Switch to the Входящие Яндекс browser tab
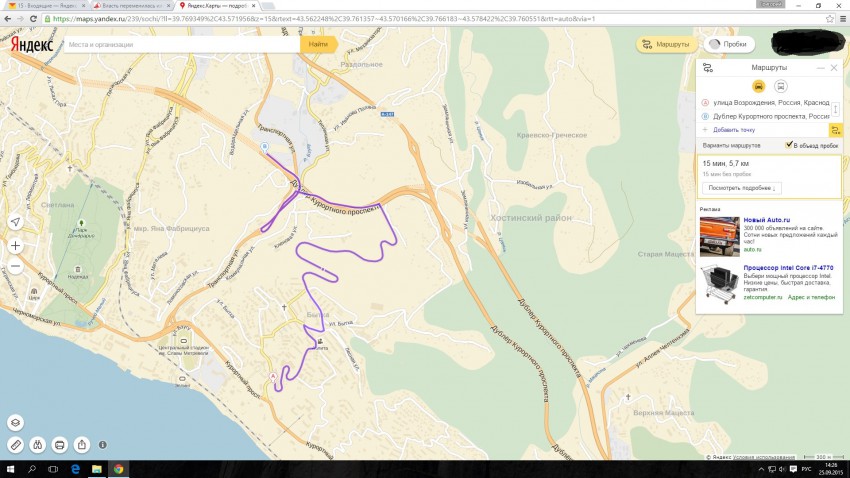 click(42, 6)
